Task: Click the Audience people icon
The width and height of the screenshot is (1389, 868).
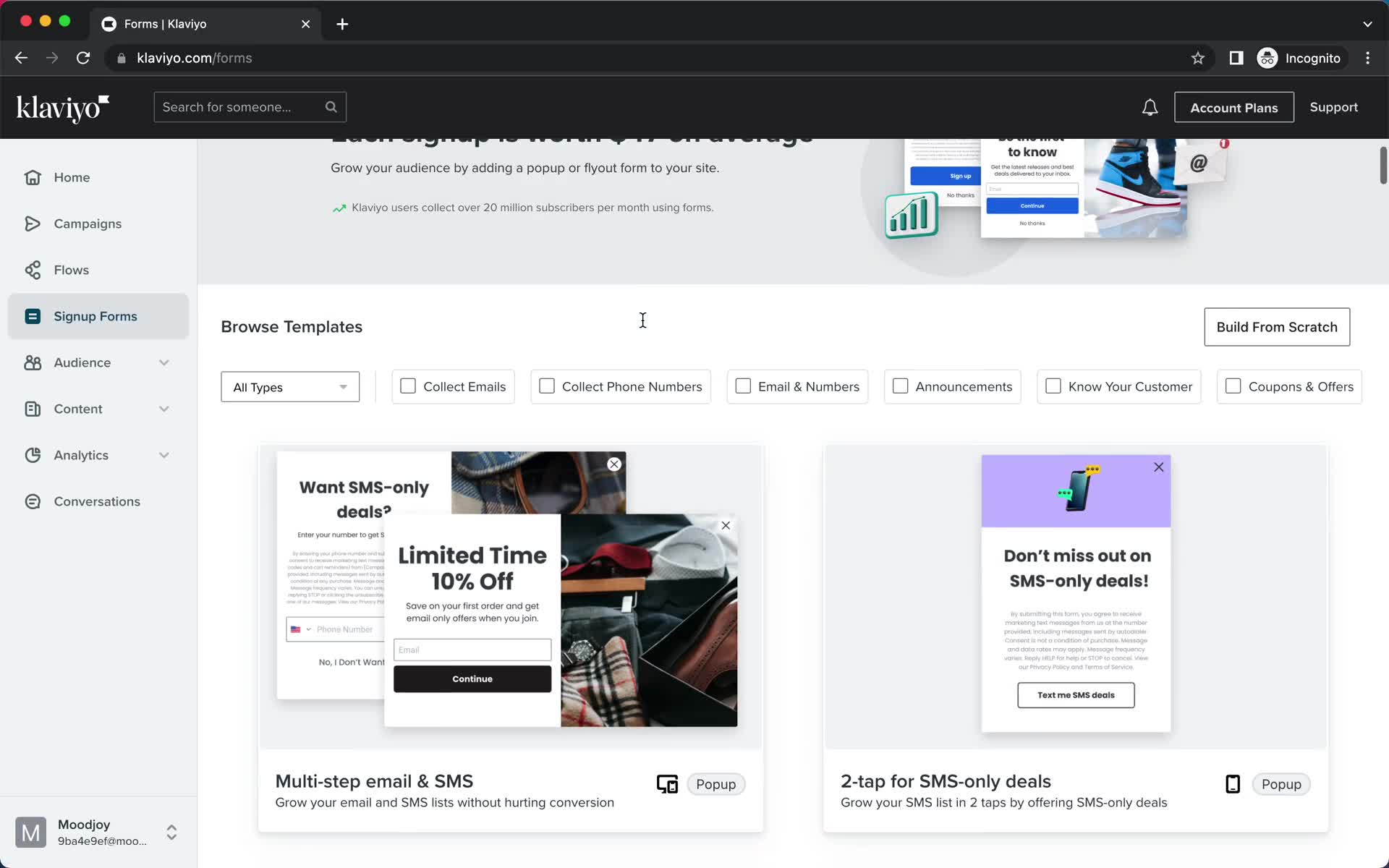Action: (33, 362)
